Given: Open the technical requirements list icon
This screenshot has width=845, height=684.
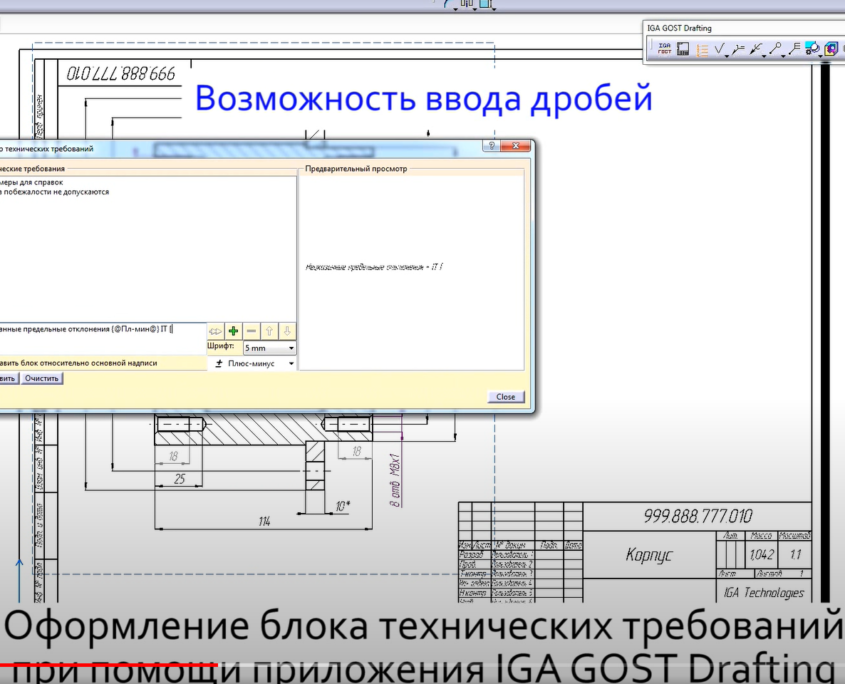Looking at the screenshot, I should (702, 50).
